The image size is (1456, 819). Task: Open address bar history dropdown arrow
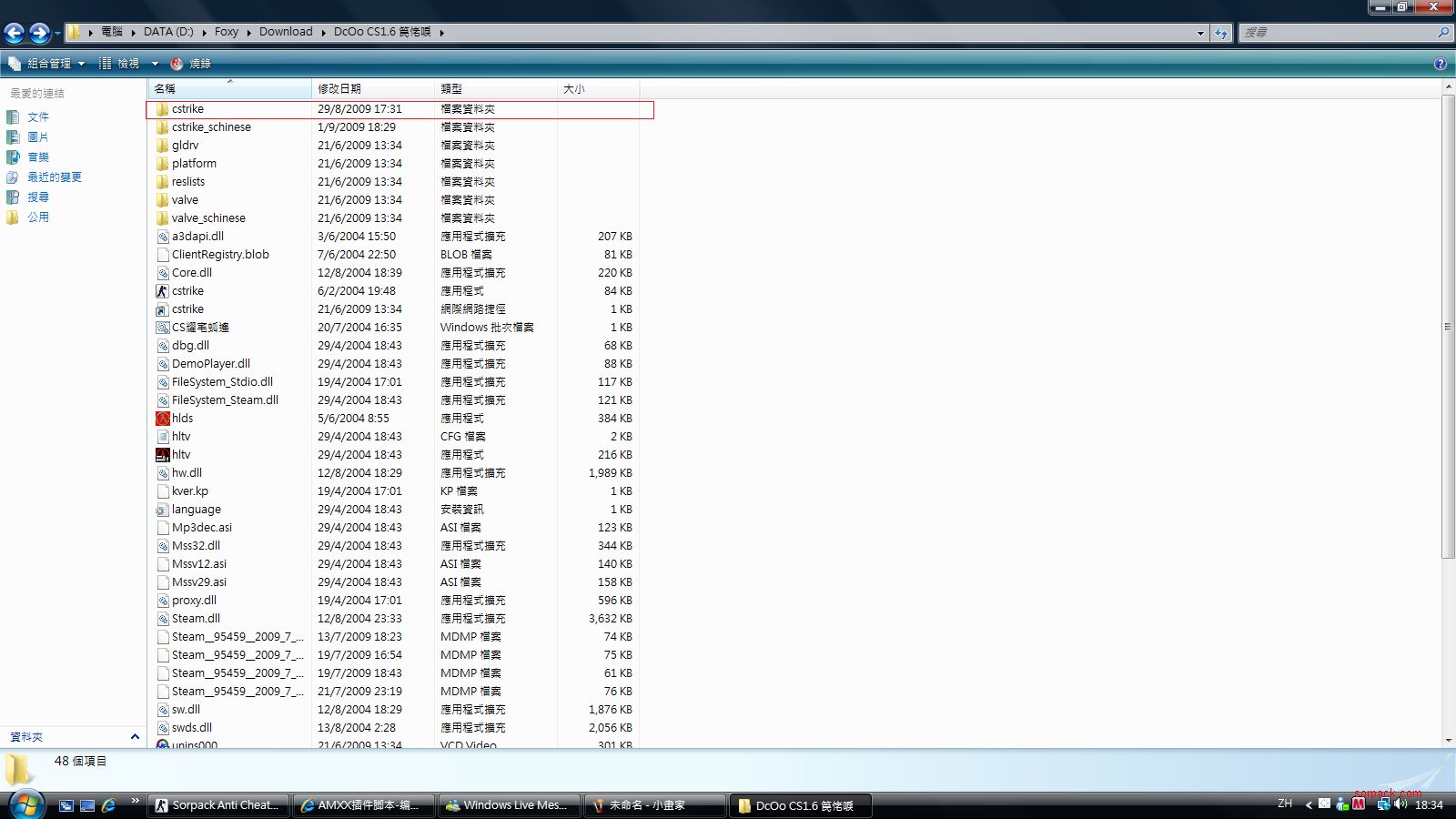pyautogui.click(x=1200, y=33)
